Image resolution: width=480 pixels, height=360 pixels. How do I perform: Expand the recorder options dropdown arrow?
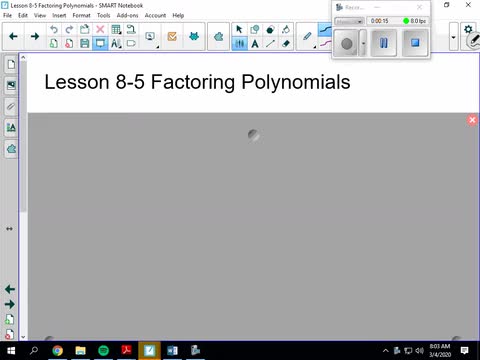click(363, 43)
